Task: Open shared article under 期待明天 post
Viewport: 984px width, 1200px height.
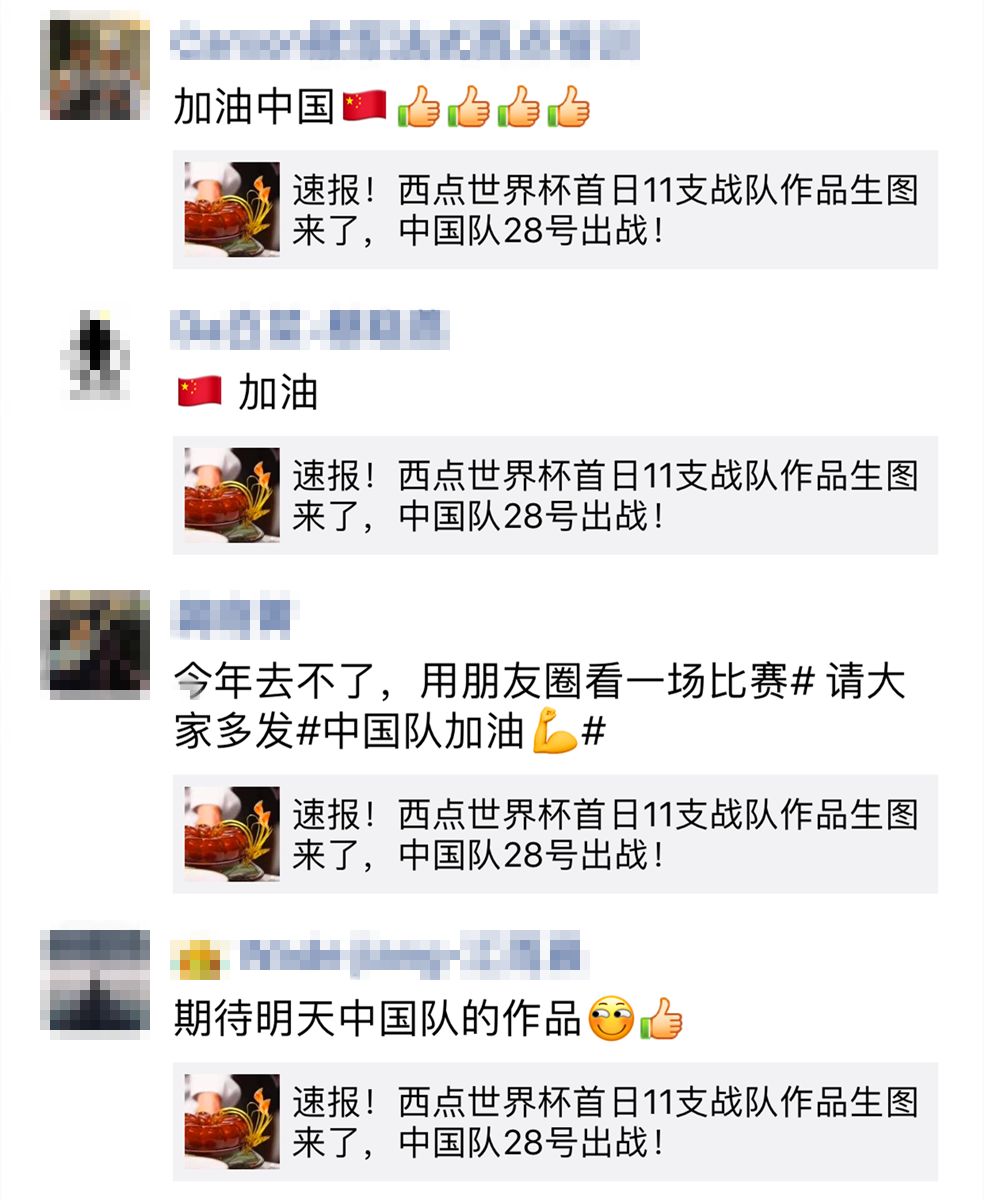Action: [x=555, y=1122]
